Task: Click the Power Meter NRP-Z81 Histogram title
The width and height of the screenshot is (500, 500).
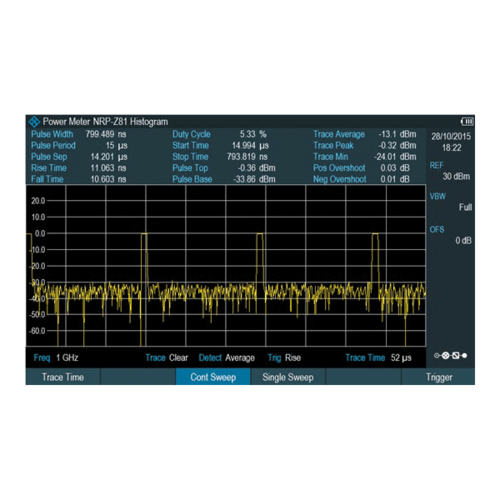Action: pos(105,122)
